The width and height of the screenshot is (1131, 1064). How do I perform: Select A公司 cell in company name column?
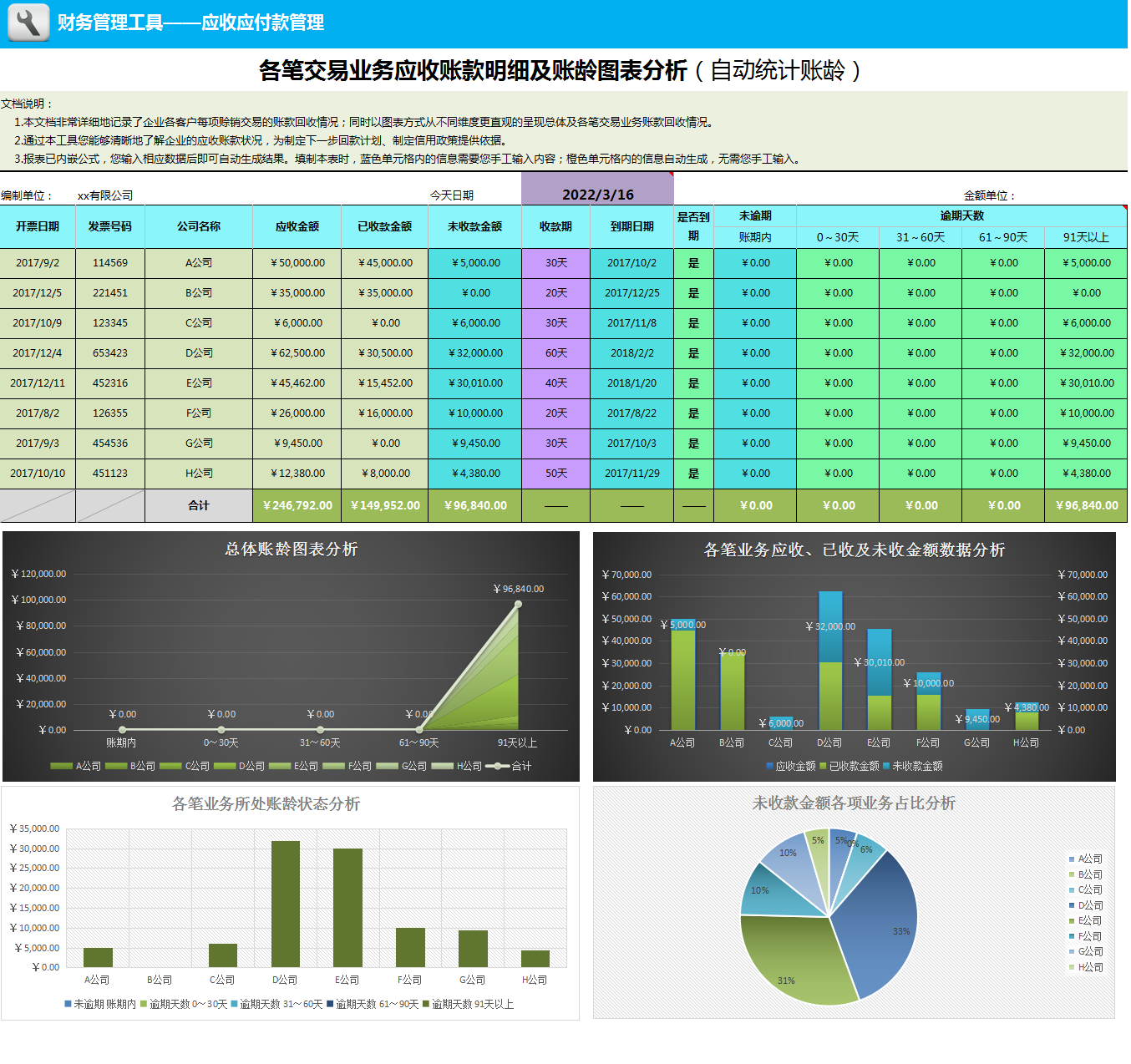tap(199, 263)
